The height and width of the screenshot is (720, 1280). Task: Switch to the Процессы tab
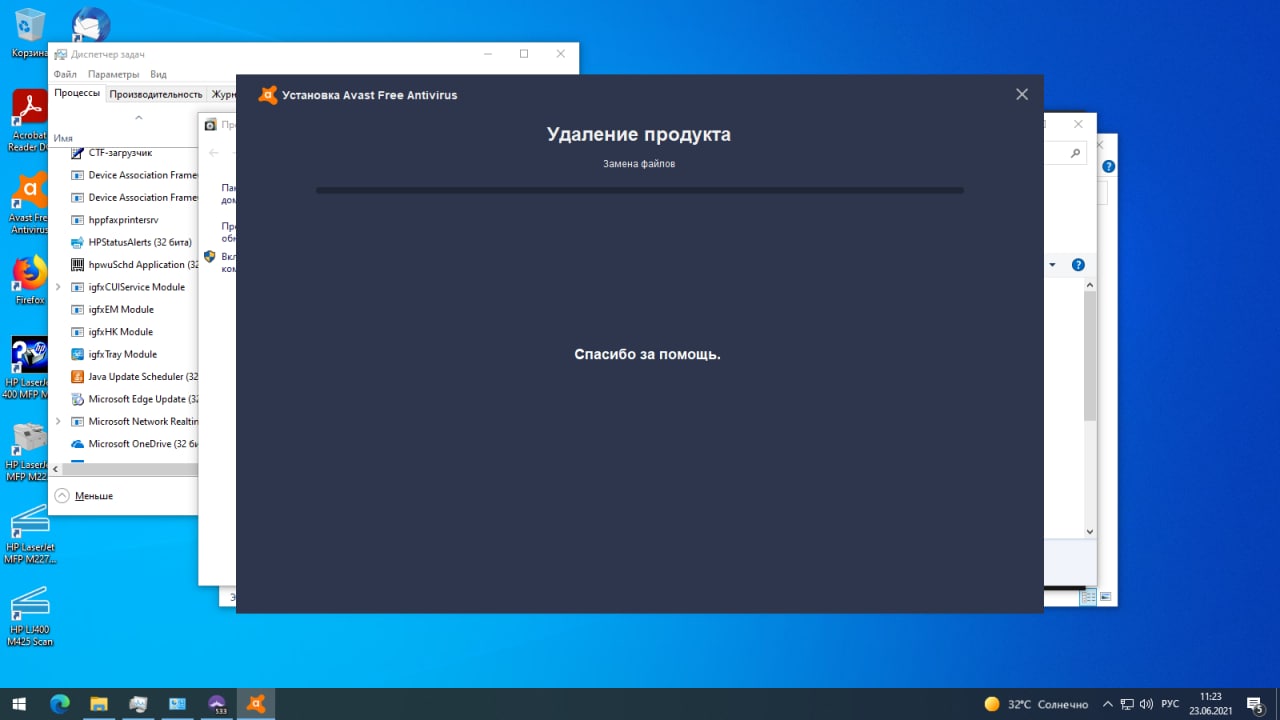(x=77, y=94)
